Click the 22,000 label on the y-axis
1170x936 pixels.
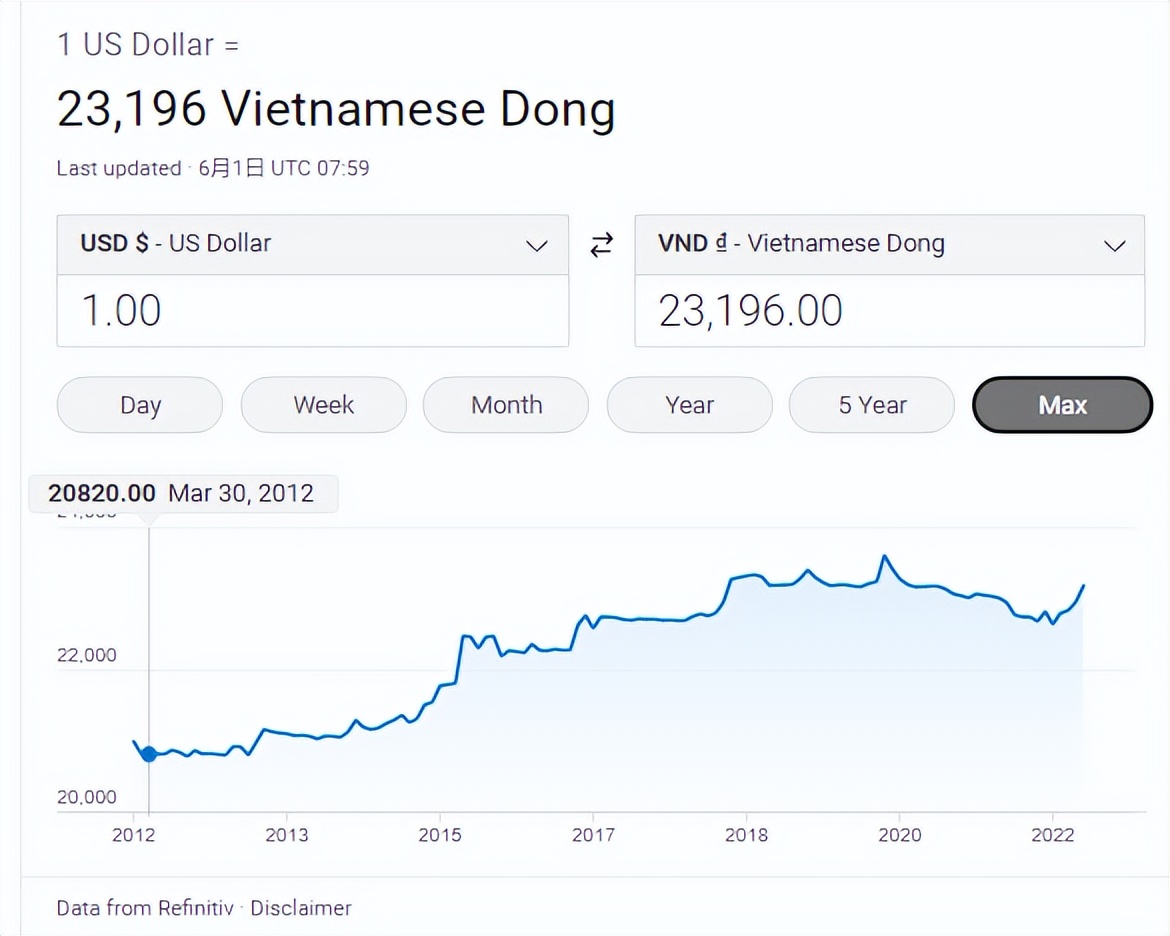pos(87,655)
